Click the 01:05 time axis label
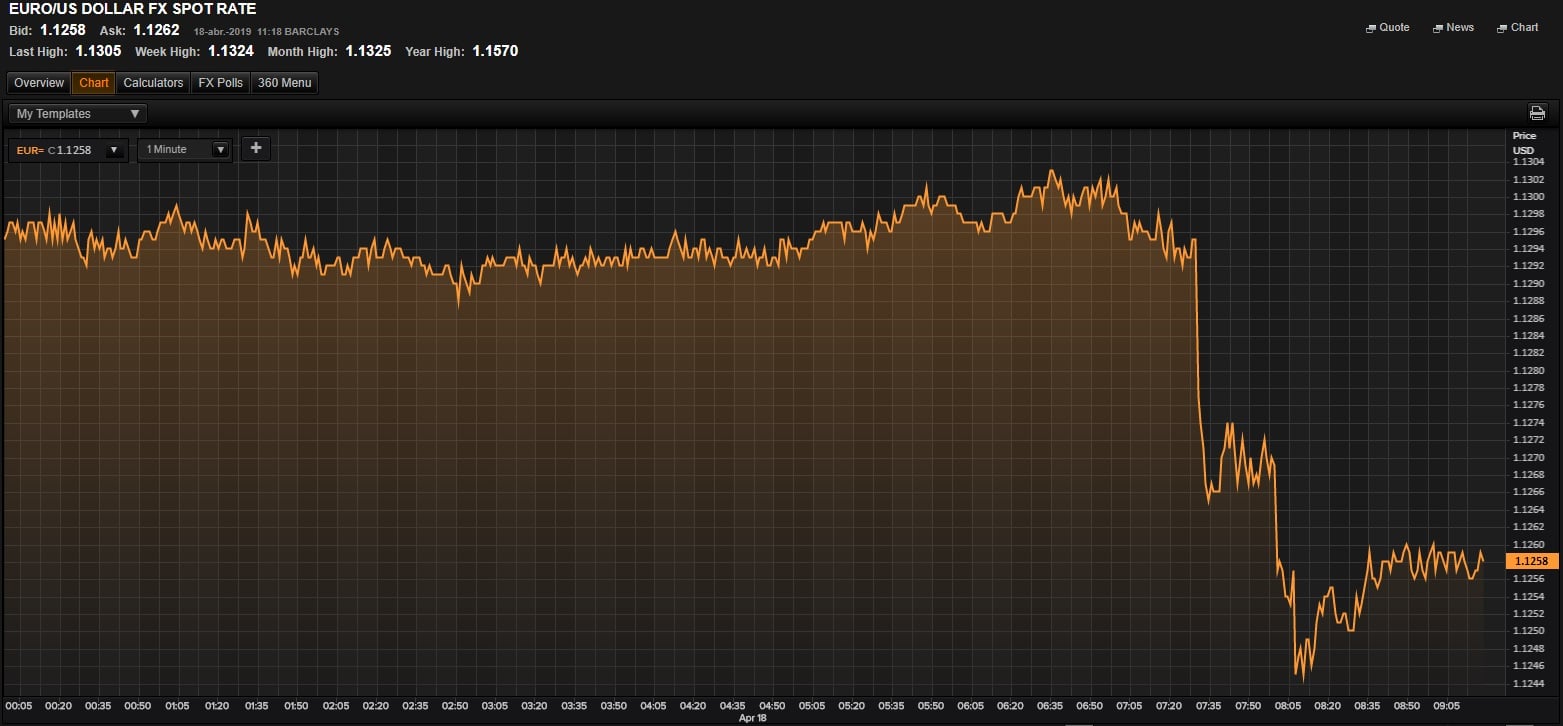The image size is (1563, 726). pos(177,706)
